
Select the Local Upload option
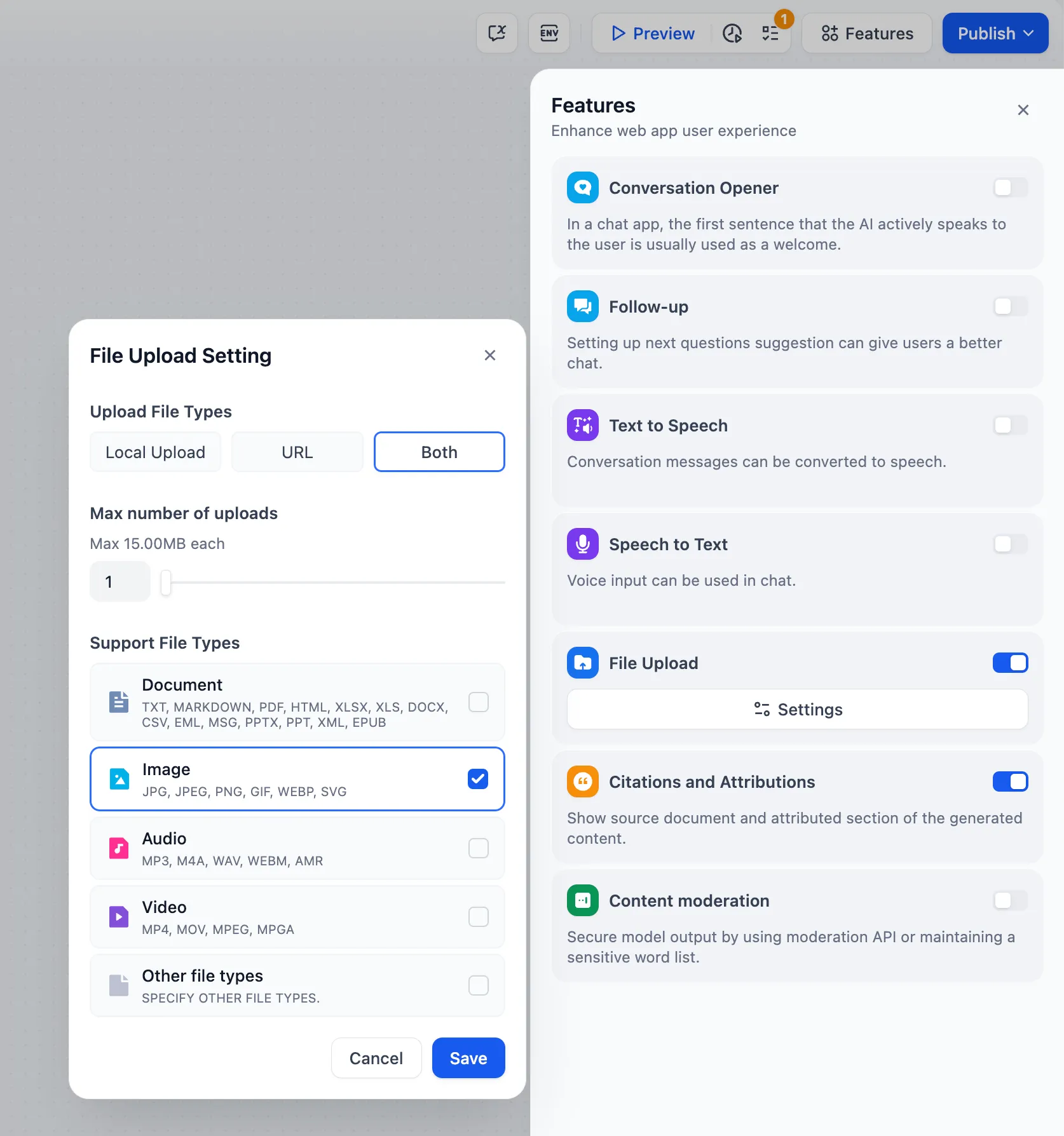(x=155, y=452)
